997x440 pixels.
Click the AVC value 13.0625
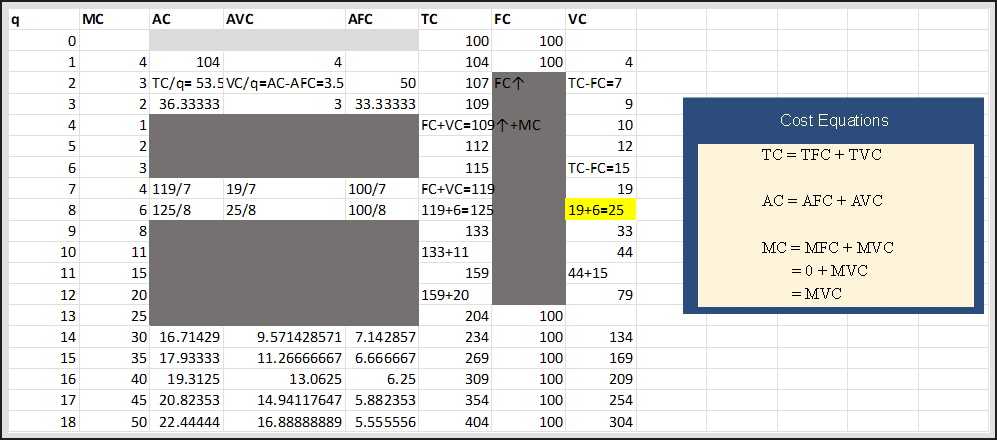(x=284, y=380)
